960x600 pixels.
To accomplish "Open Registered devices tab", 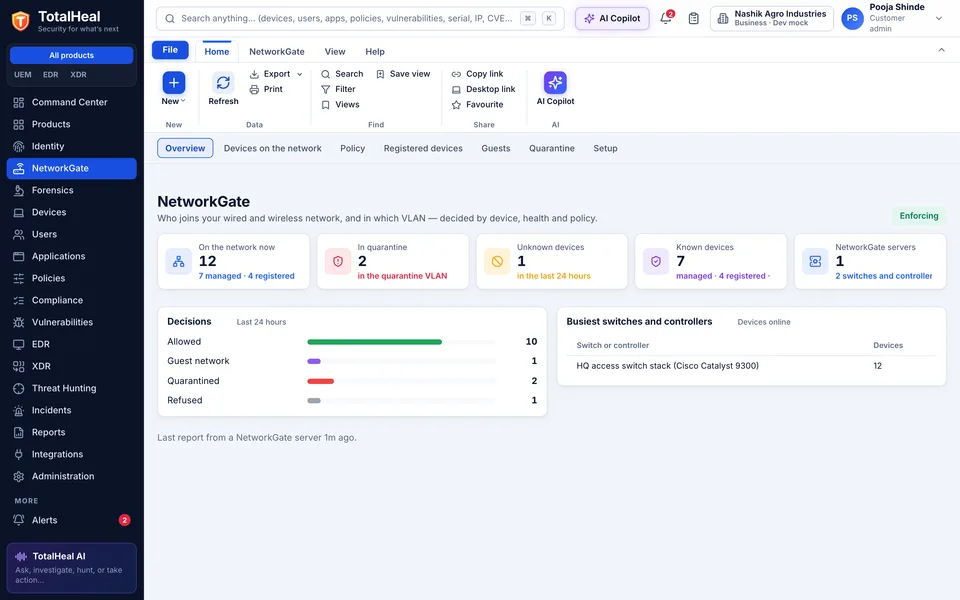I will 423,148.
